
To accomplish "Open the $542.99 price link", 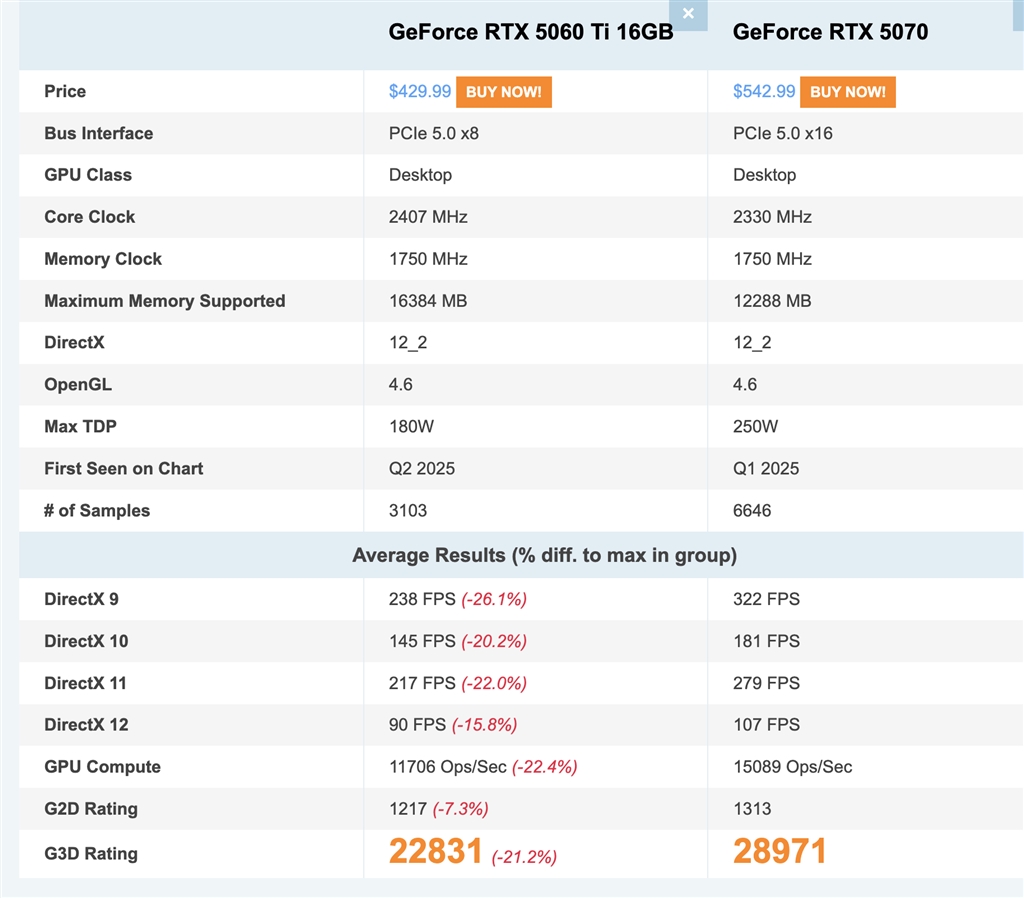I will coord(764,92).
